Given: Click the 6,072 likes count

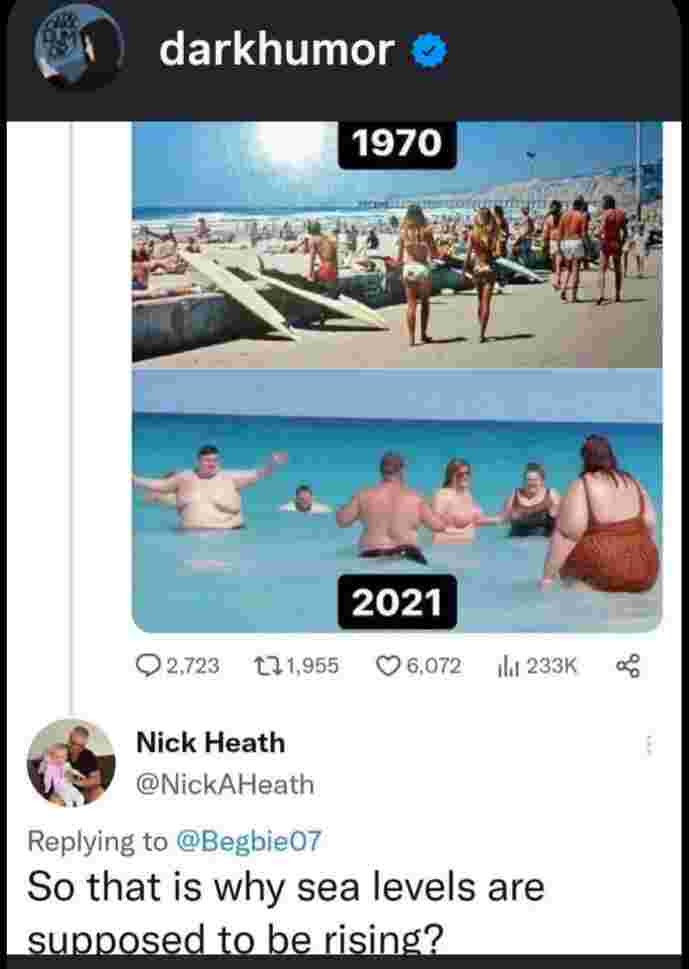Looking at the screenshot, I should pyautogui.click(x=434, y=666).
